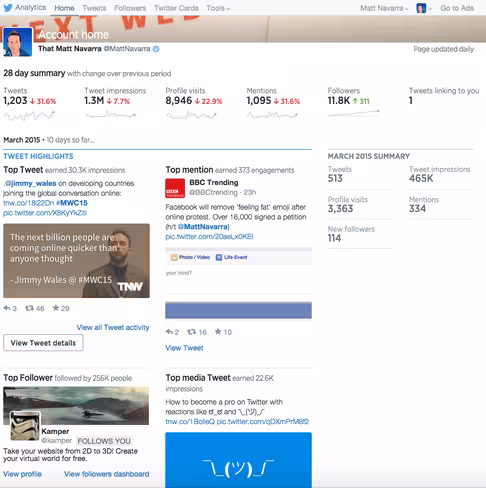Click the Tweets sparkline chart

tap(29, 115)
